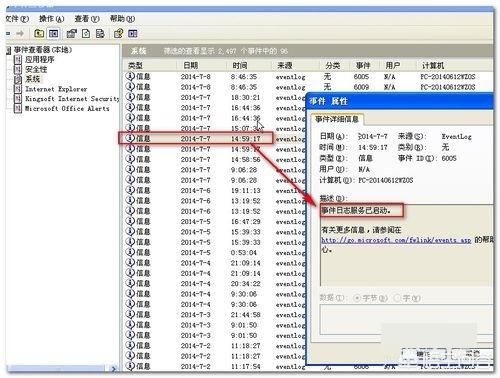Click the 应用程序 log icon in tree

[18, 60]
